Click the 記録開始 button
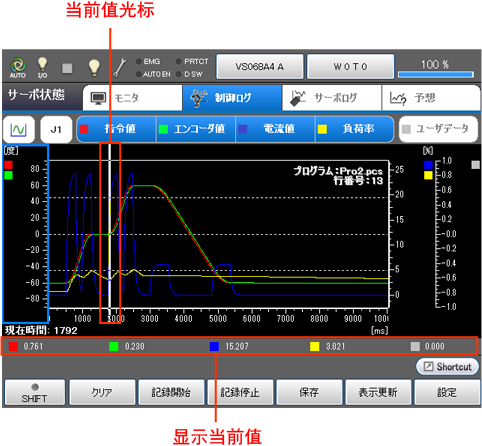This screenshot has width=482, height=446. [x=171, y=392]
